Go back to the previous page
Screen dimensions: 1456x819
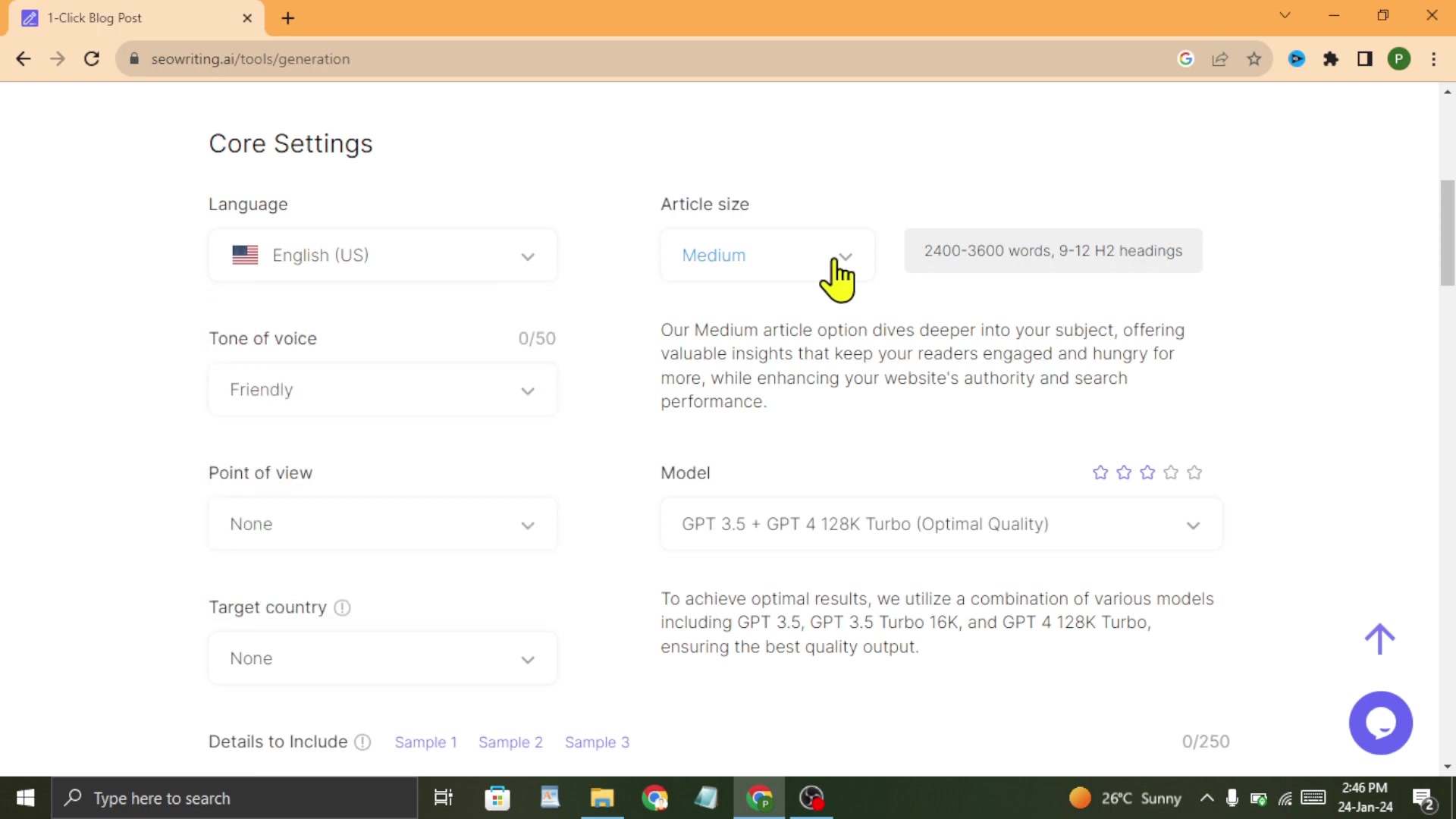(24, 59)
